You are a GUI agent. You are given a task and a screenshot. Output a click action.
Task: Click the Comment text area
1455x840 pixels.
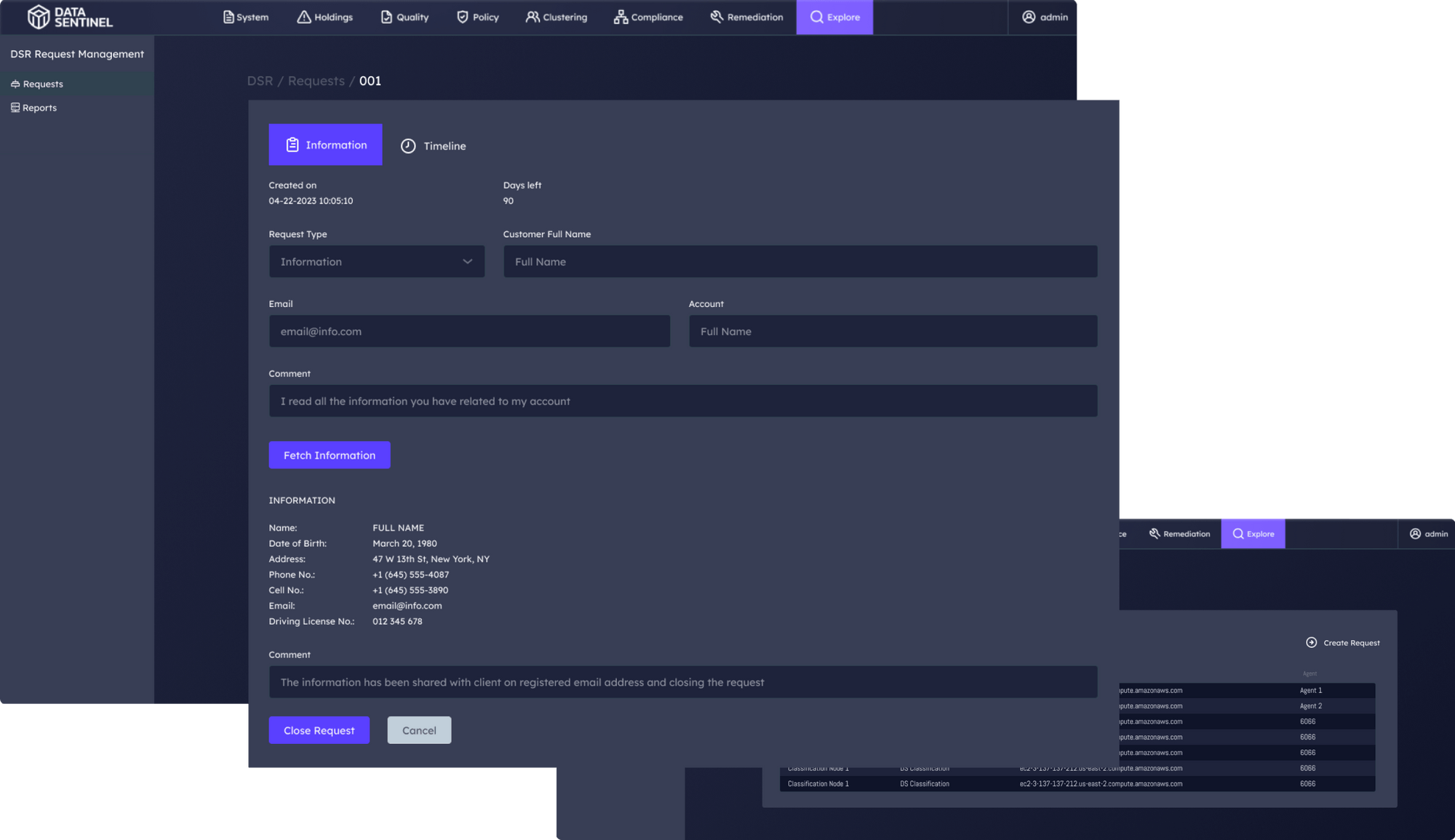(x=682, y=401)
